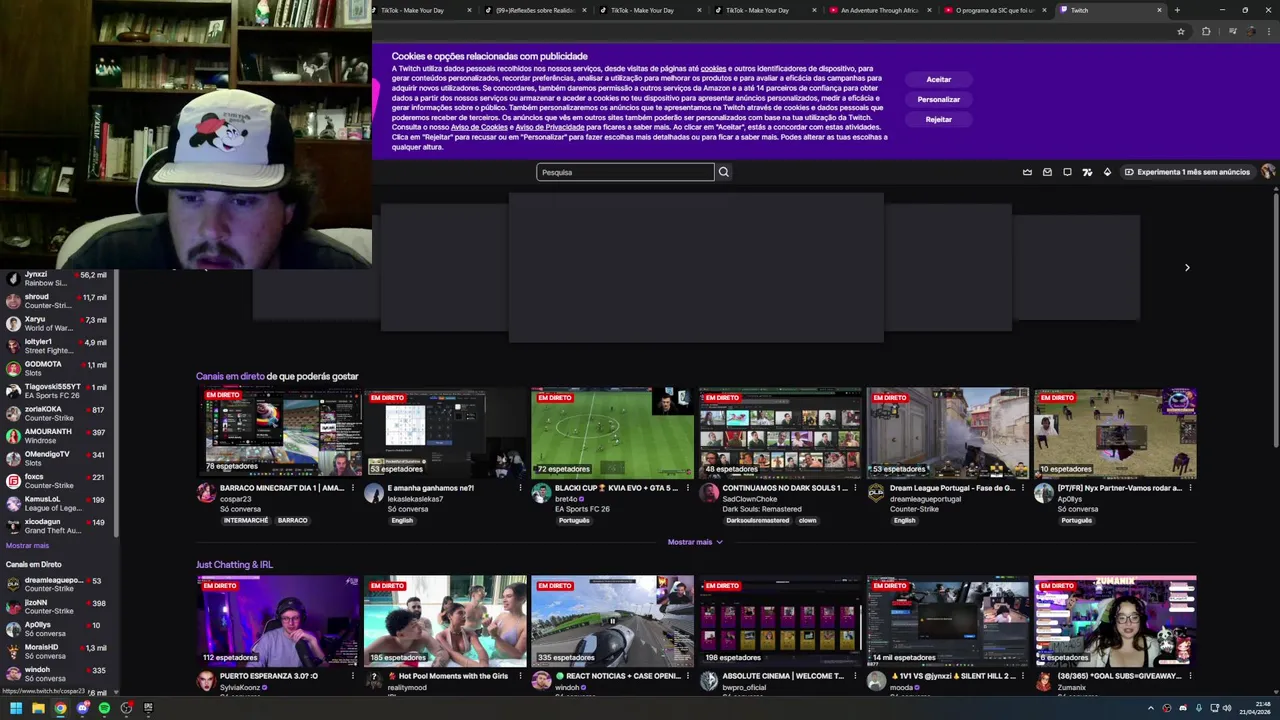Viewport: 1280px width, 720px height.
Task: Open options menu for BARRACO MINECRAFT stream
Action: point(352,488)
